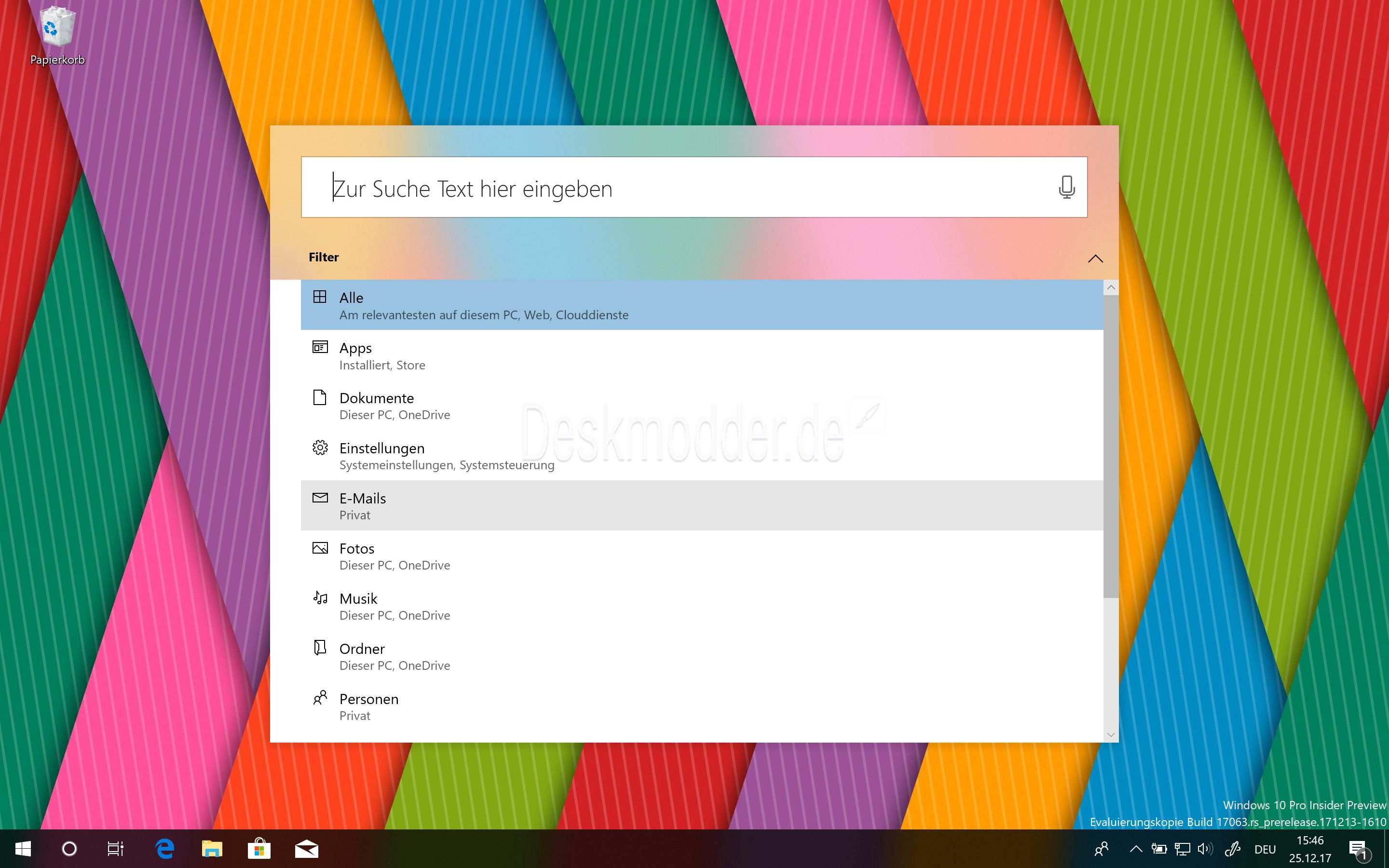Open File Explorer from taskbar

tap(212, 849)
